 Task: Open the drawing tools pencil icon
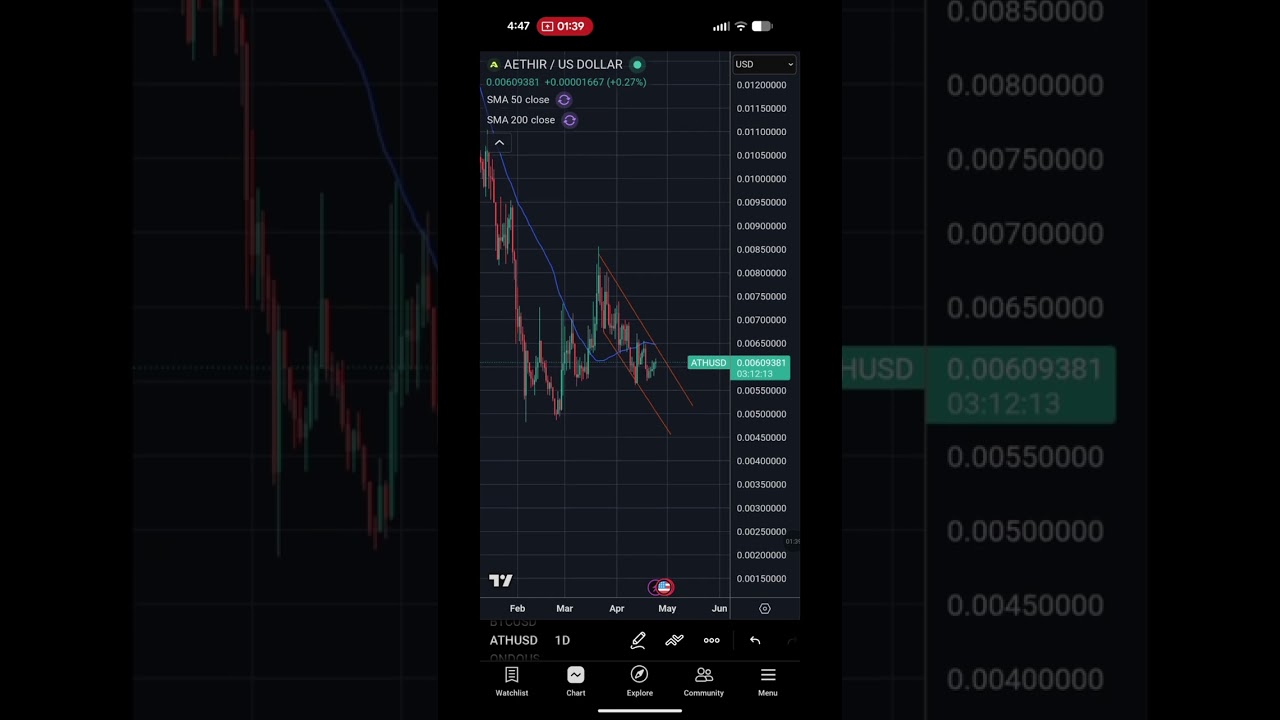point(638,640)
